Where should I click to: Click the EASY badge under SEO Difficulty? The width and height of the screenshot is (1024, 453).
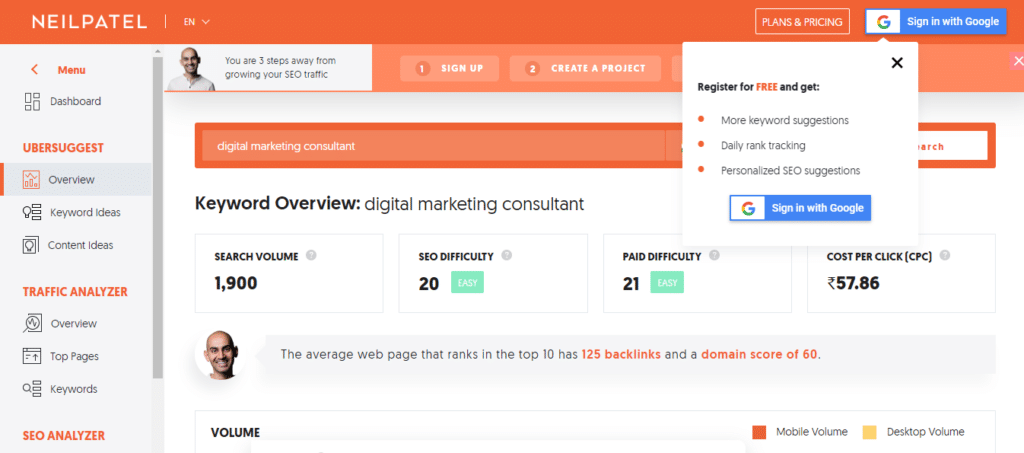tap(468, 283)
